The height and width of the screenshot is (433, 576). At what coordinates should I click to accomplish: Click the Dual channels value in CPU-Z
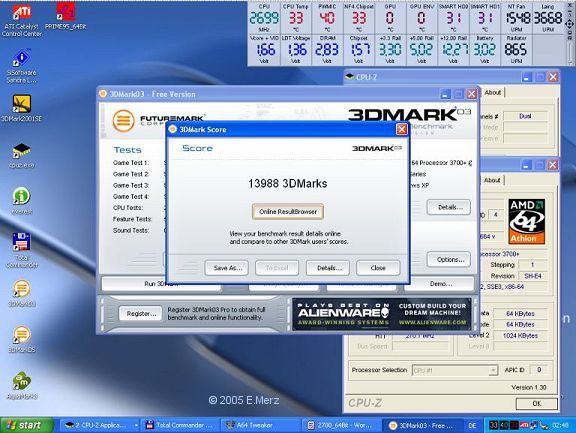pyautogui.click(x=525, y=116)
